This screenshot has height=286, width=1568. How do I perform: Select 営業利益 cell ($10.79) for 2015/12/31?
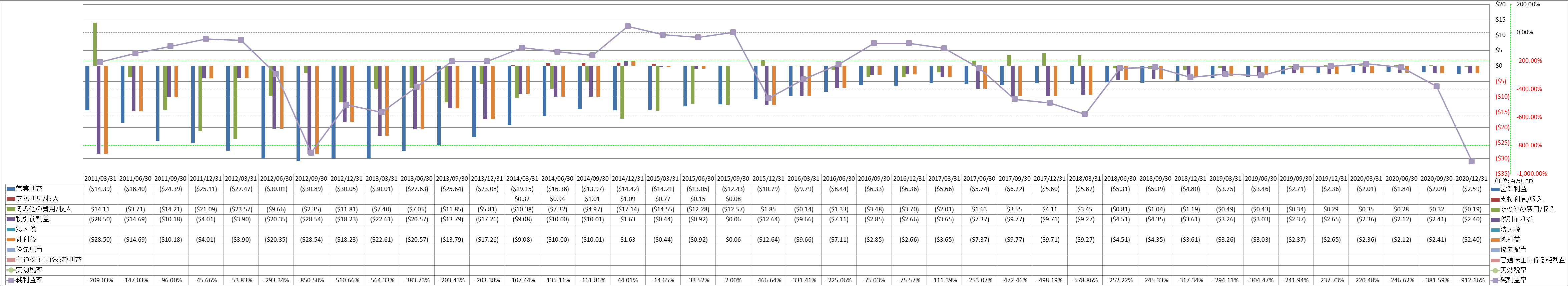pyautogui.click(x=769, y=189)
